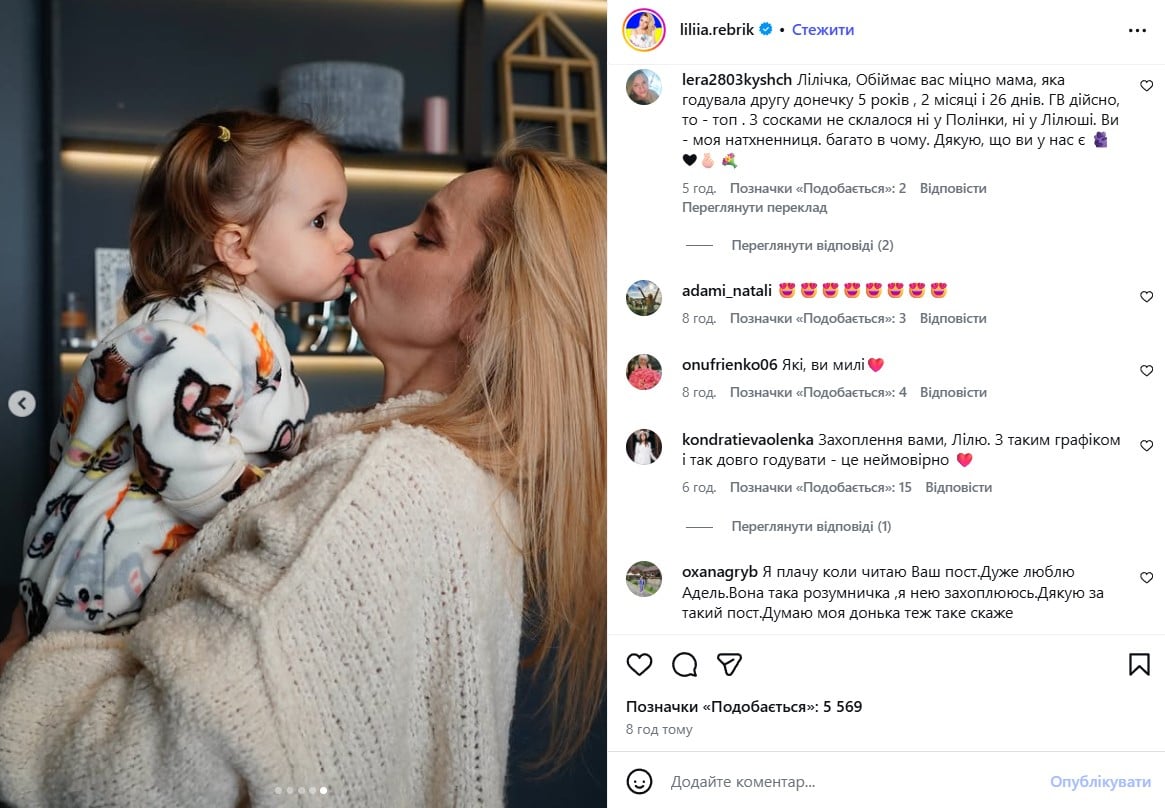The image size is (1165, 808).
Task: Focus the add comment text field
Action: click(854, 781)
